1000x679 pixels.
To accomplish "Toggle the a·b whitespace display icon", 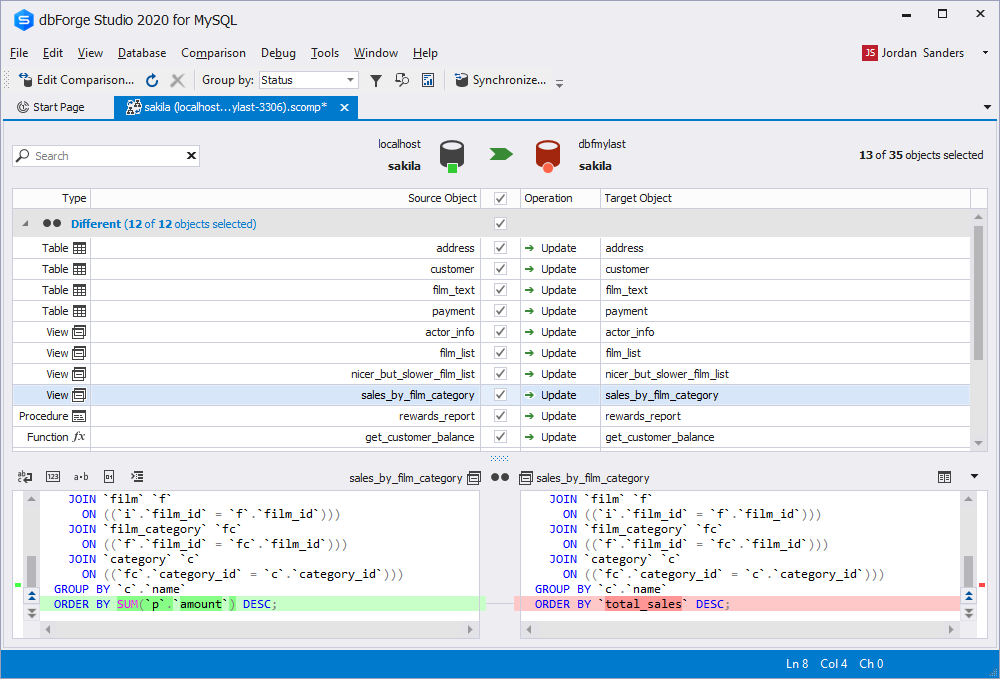I will 81,476.
